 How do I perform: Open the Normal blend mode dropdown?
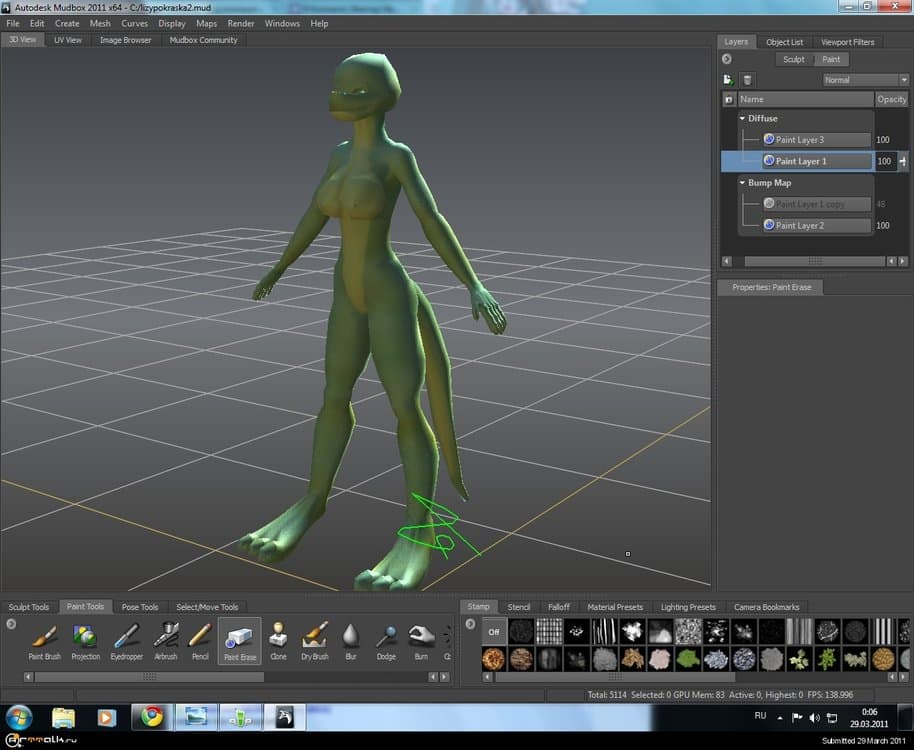tap(864, 80)
